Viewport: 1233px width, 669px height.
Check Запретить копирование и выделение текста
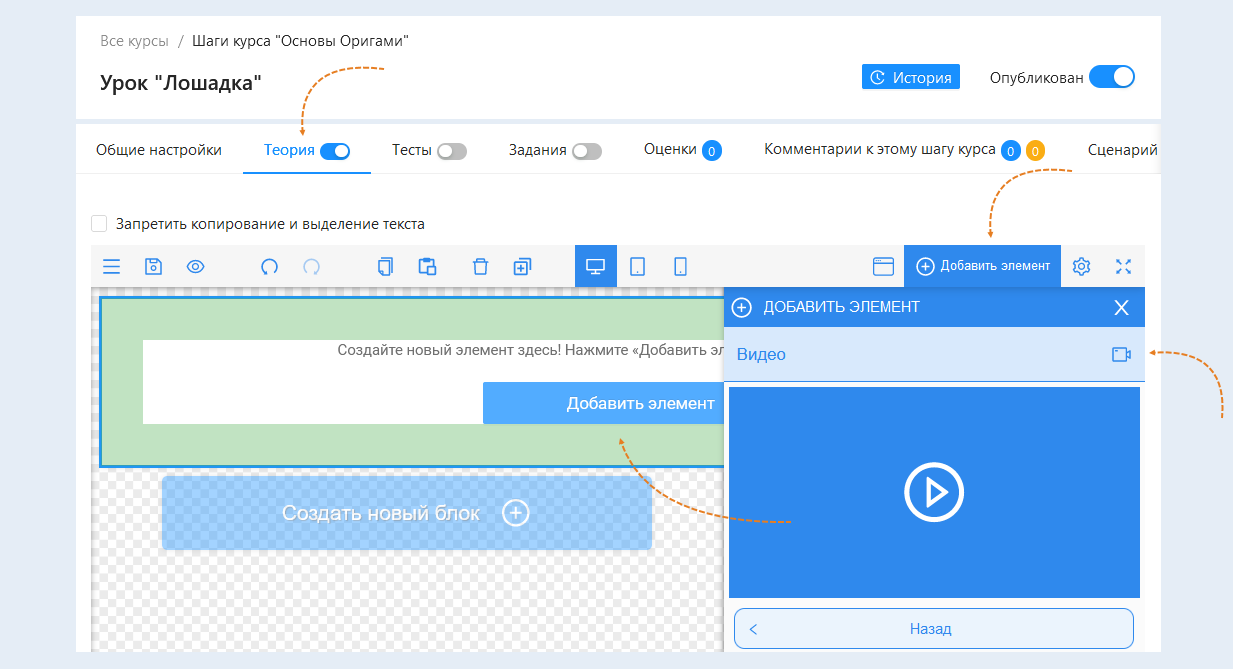click(99, 224)
